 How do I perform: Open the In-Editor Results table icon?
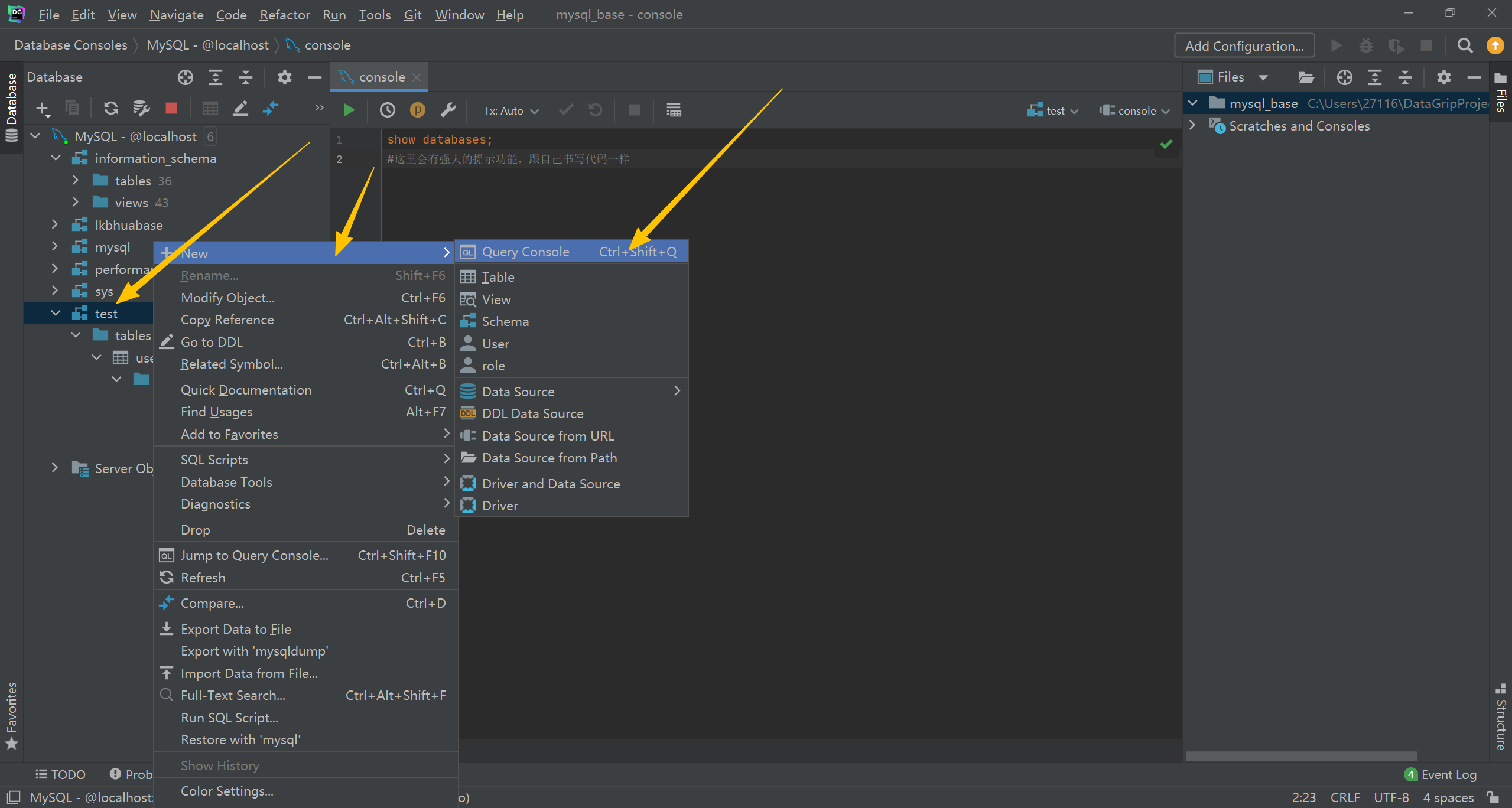(674, 110)
